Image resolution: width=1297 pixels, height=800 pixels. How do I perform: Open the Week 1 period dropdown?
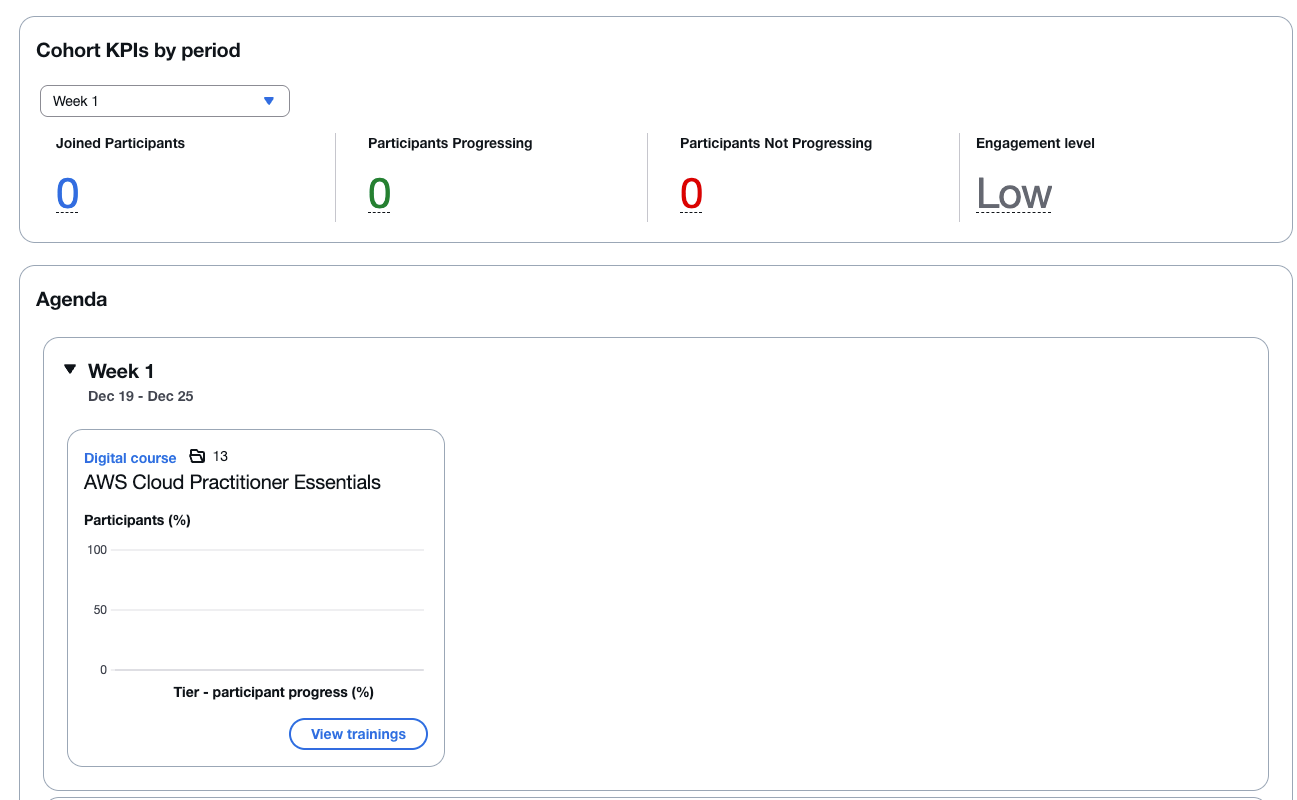165,101
